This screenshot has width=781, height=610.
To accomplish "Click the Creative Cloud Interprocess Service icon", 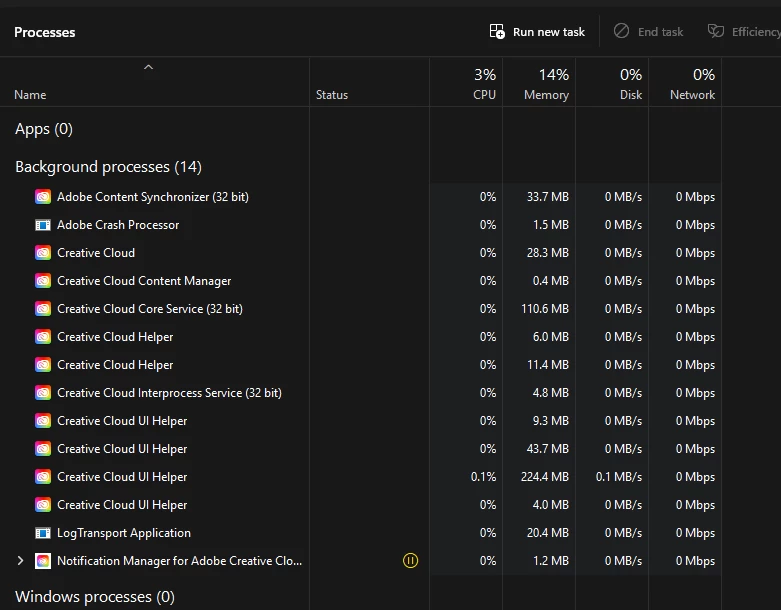I will (43, 393).
